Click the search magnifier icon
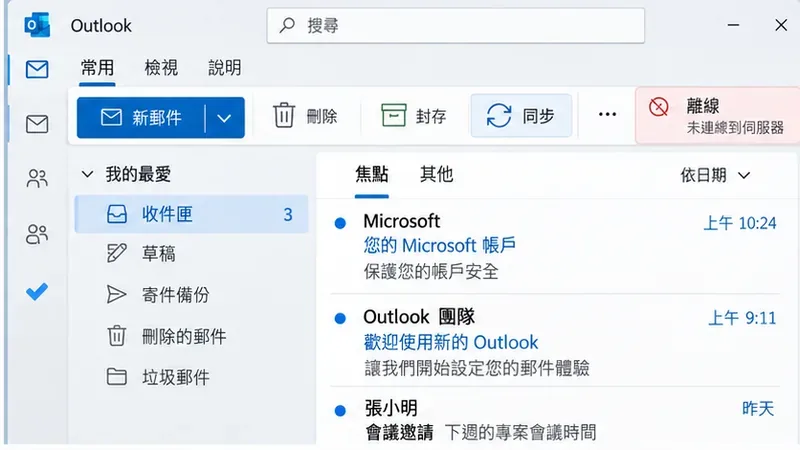This screenshot has width=800, height=450. (287, 24)
